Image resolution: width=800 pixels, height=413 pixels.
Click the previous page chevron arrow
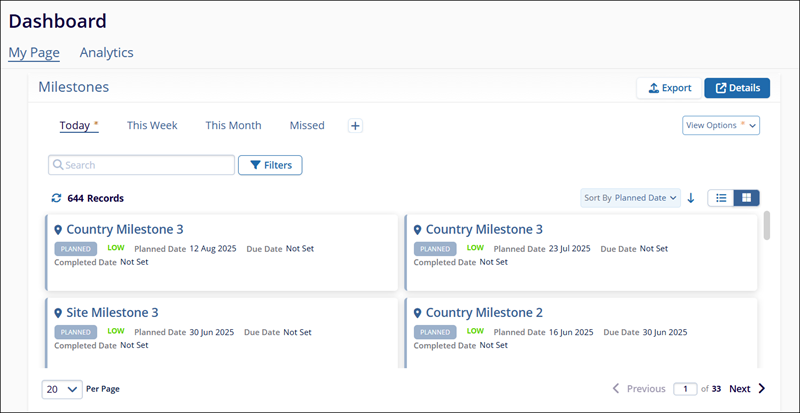(616, 388)
